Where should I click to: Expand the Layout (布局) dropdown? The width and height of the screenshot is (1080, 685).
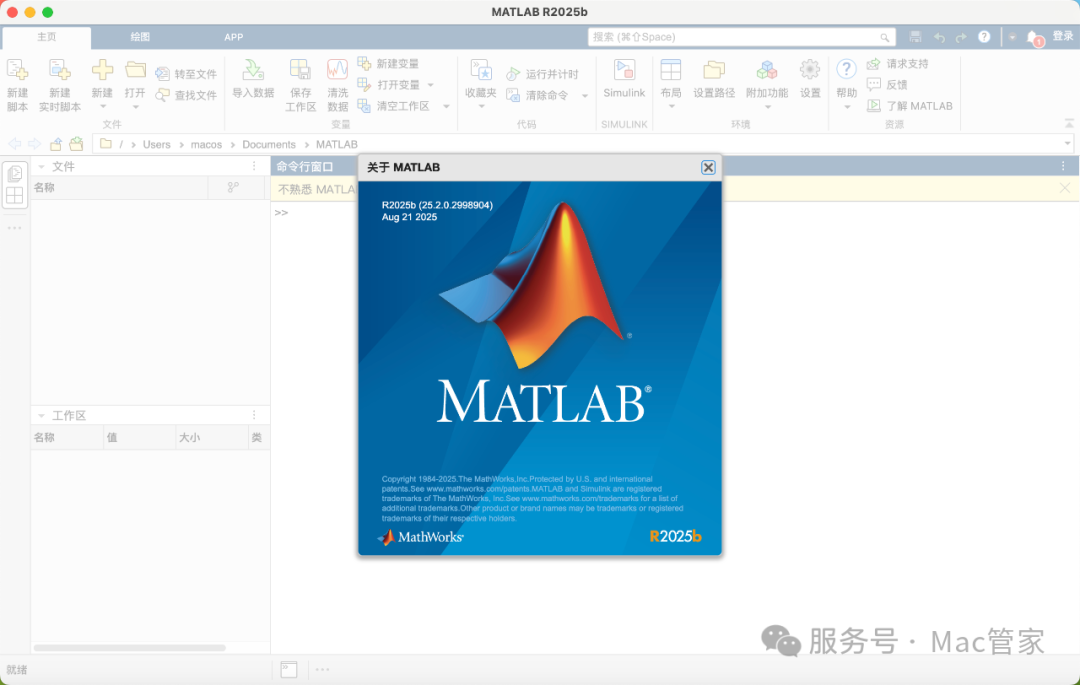tap(671, 107)
